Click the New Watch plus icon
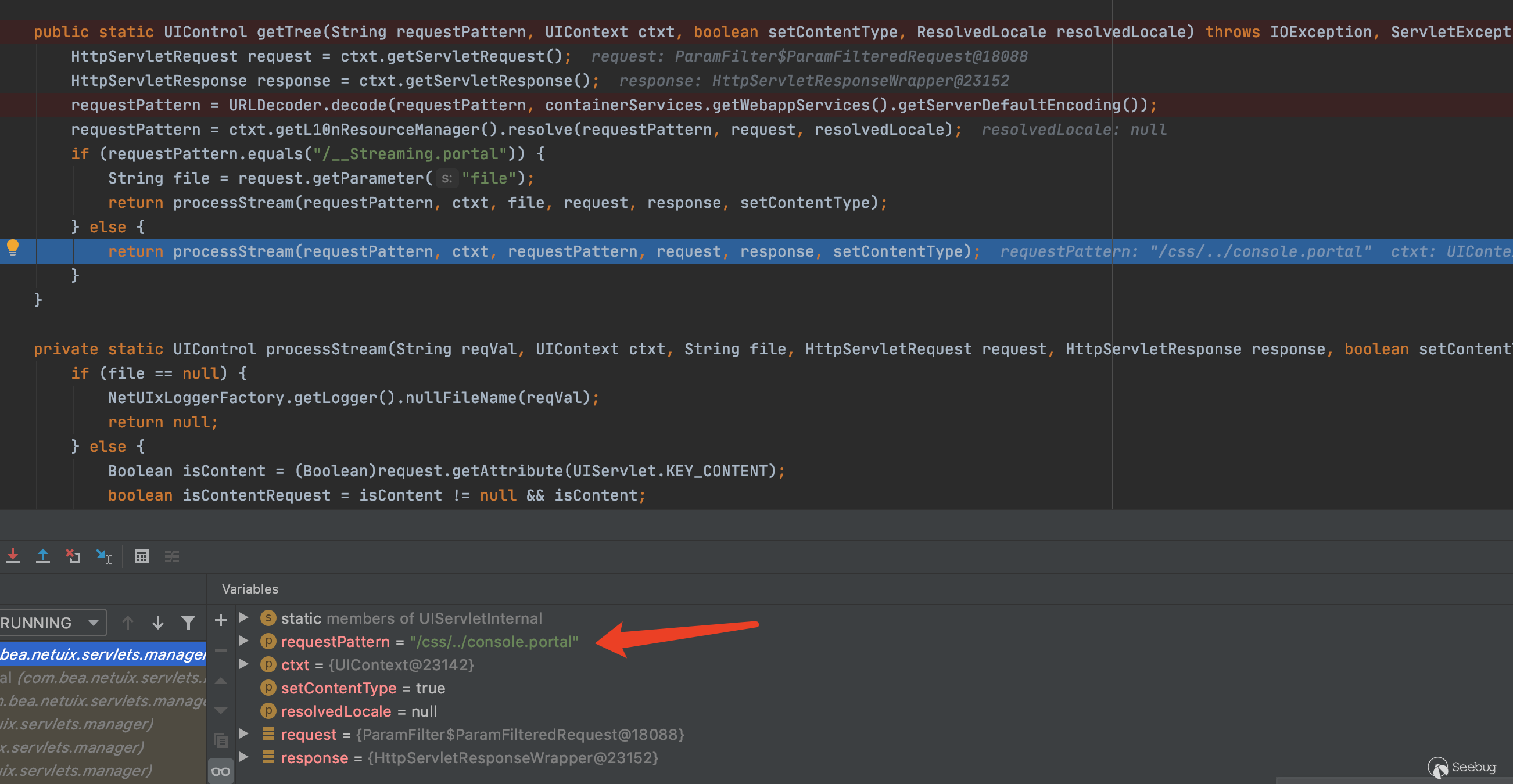This screenshot has height=784, width=1513. pyautogui.click(x=221, y=620)
